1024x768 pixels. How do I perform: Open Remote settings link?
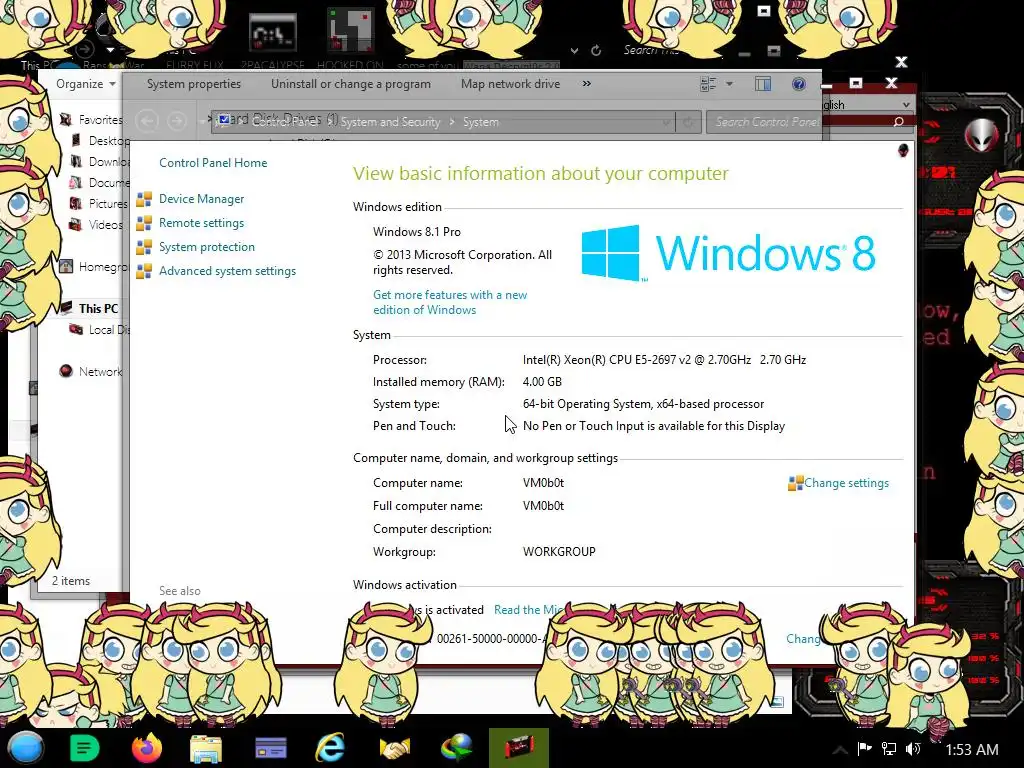(201, 223)
